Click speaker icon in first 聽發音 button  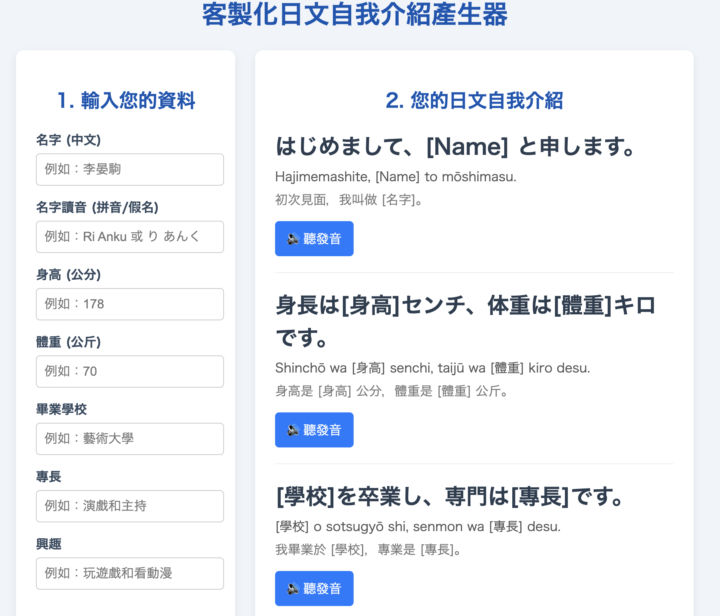[293, 239]
